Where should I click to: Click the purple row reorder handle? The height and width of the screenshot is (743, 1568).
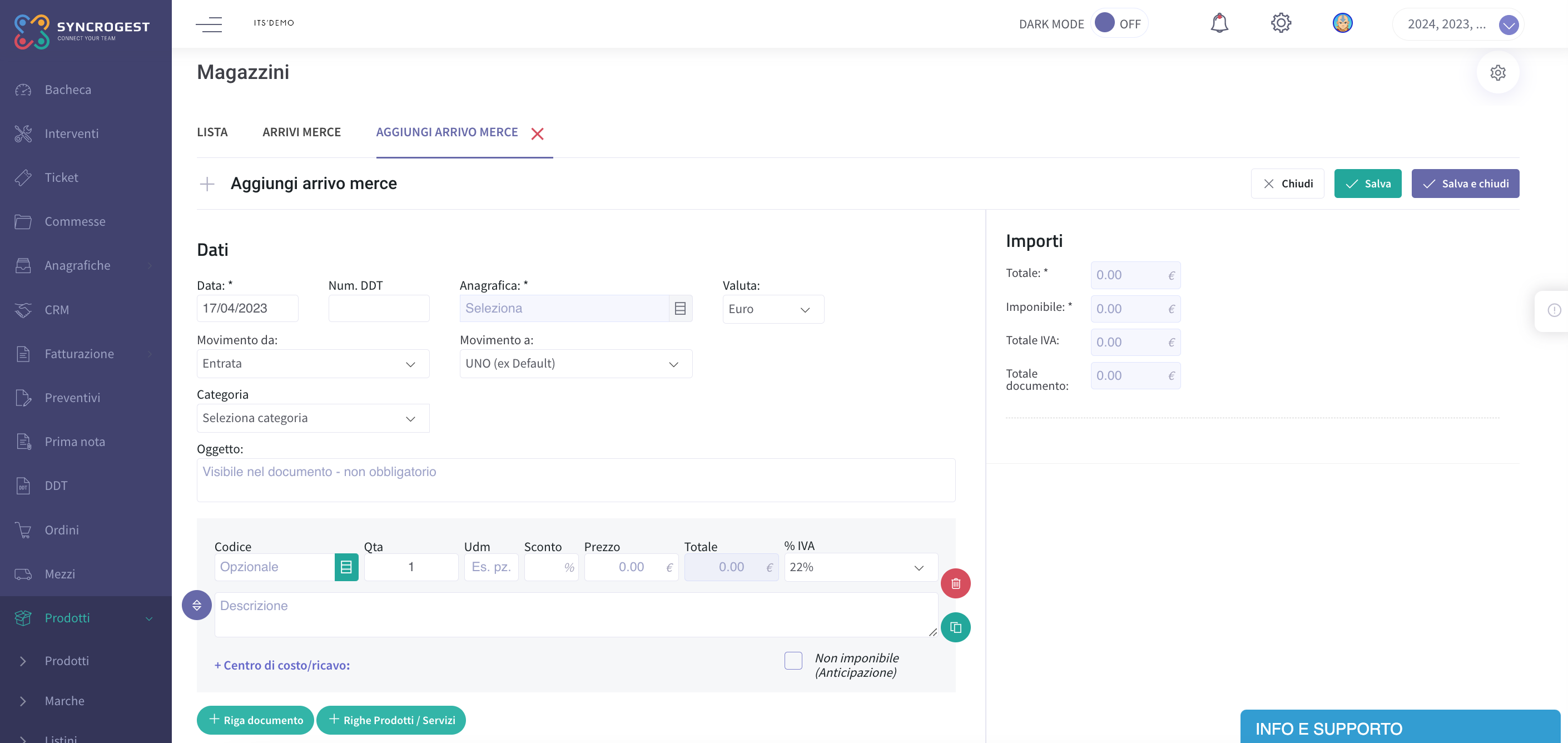tap(197, 605)
